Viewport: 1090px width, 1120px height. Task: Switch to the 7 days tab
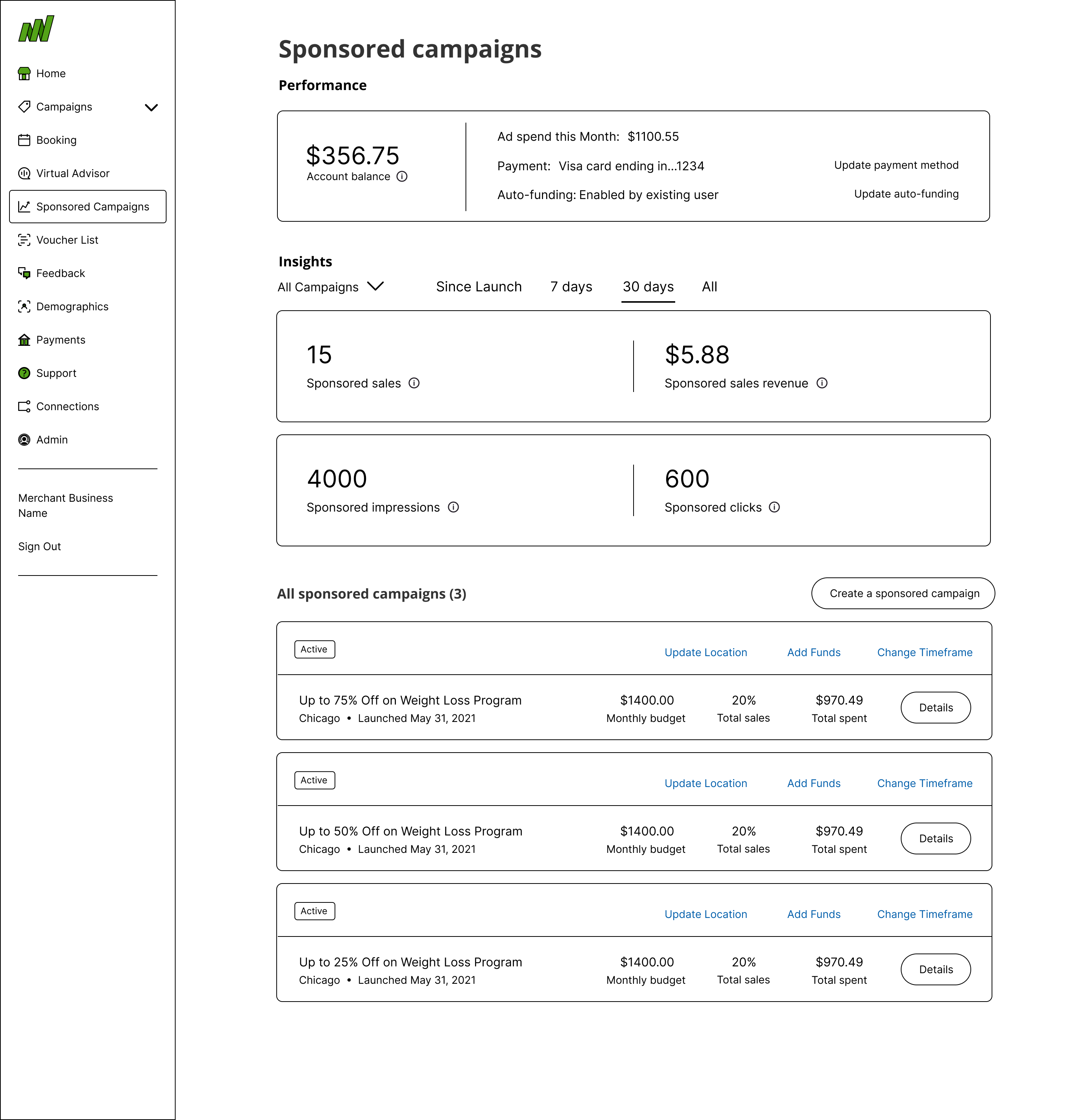click(571, 287)
